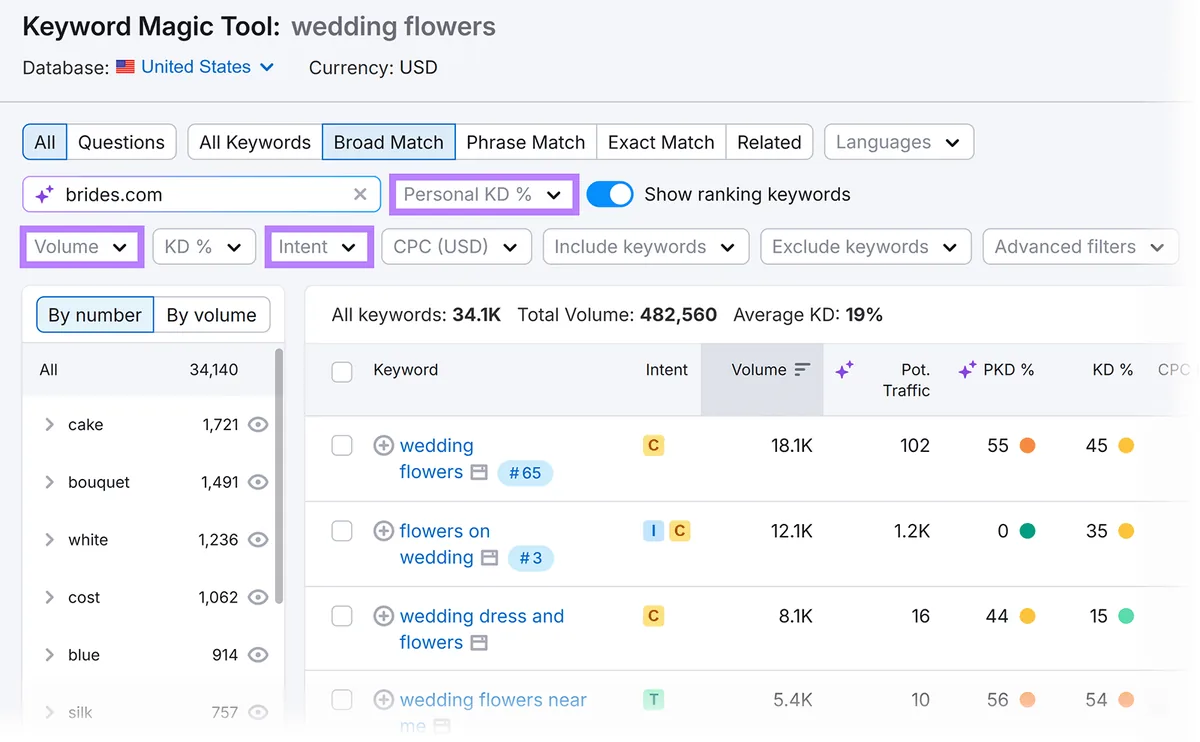Open Advanced filters dropdown

coord(1081,247)
